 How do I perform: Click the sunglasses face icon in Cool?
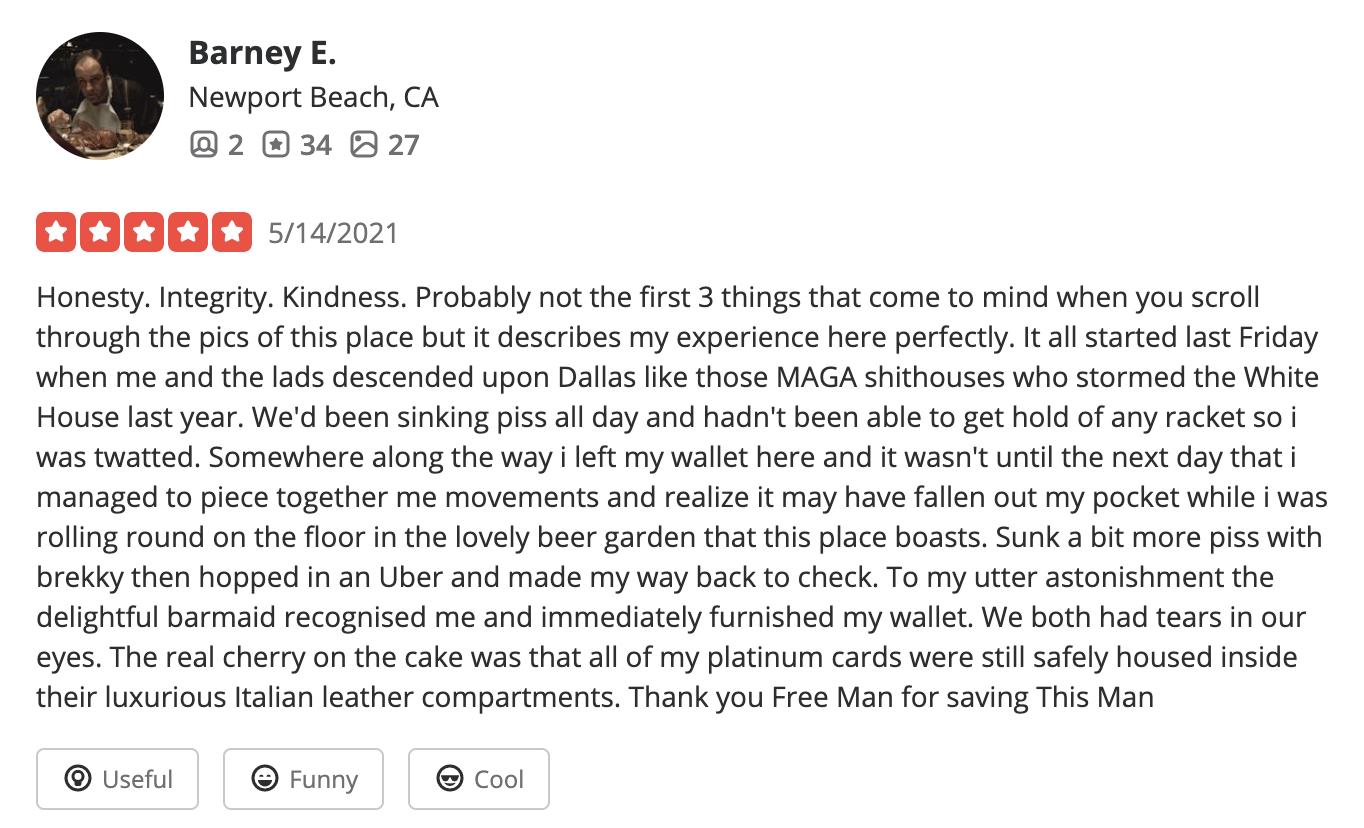pyautogui.click(x=450, y=779)
